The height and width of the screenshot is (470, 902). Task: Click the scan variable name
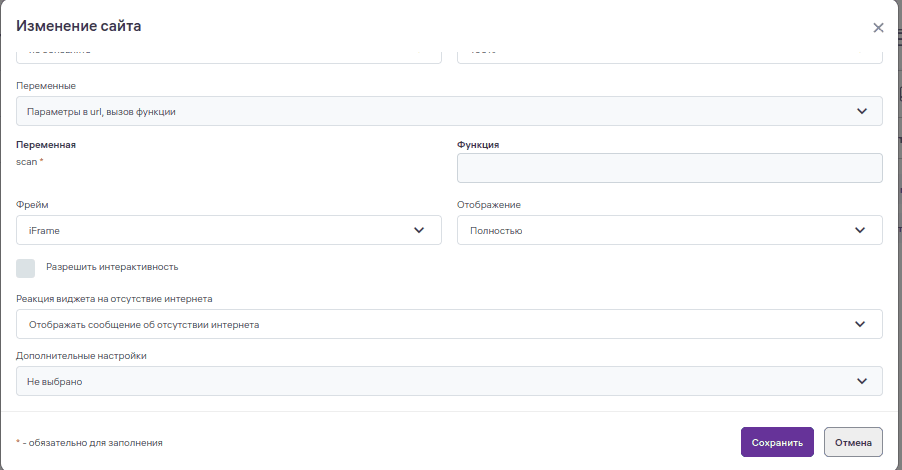pos(26,161)
